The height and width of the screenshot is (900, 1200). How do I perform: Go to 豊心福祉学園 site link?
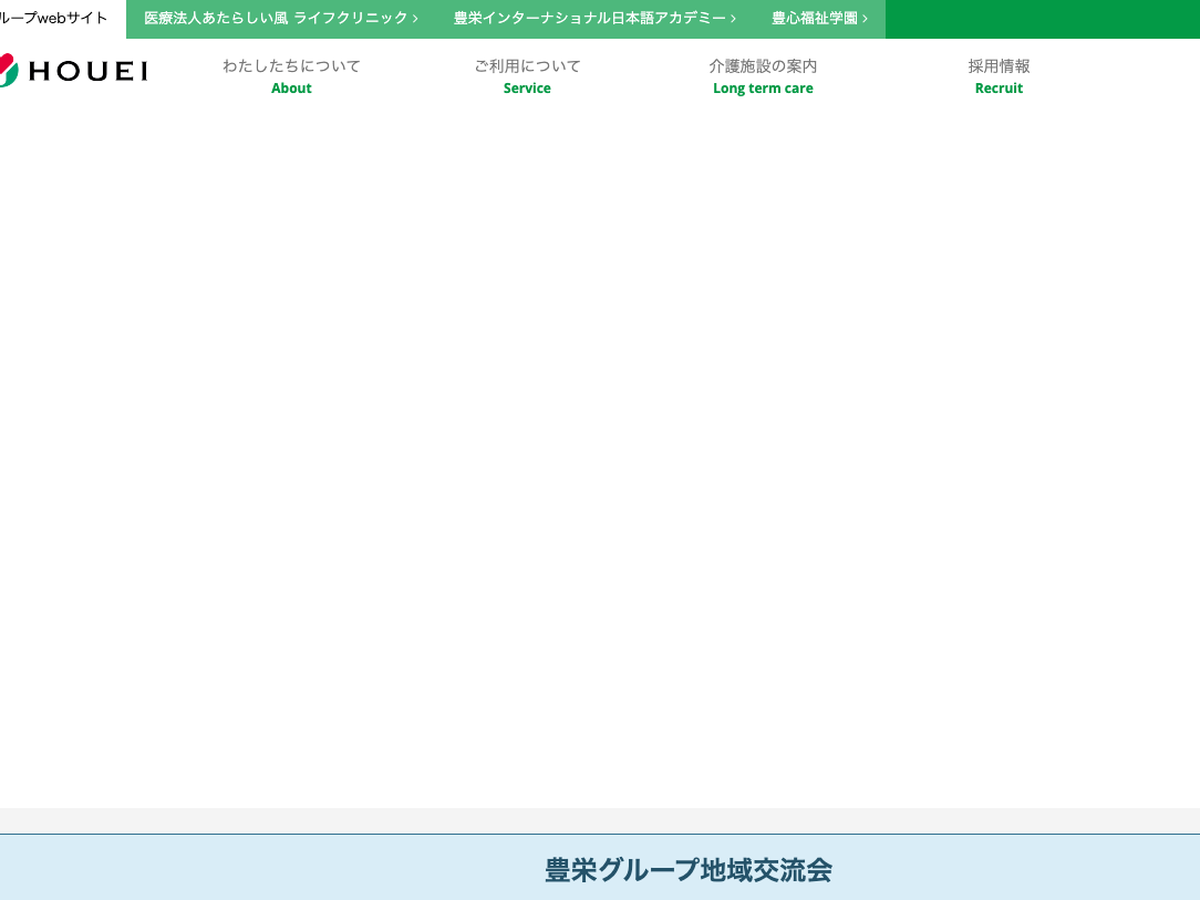pos(814,18)
